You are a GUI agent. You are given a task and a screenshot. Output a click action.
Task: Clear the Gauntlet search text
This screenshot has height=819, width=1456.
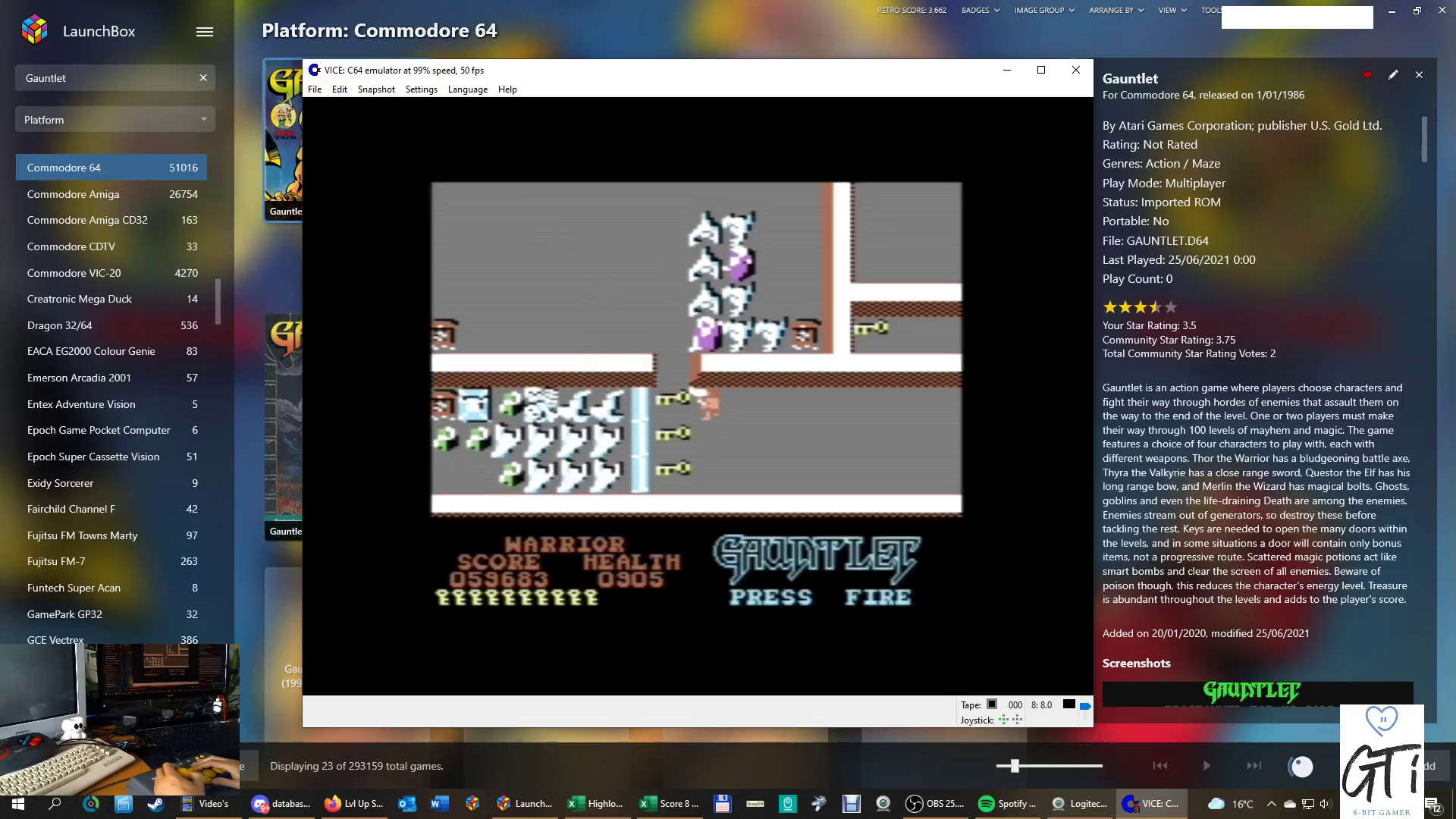click(203, 77)
